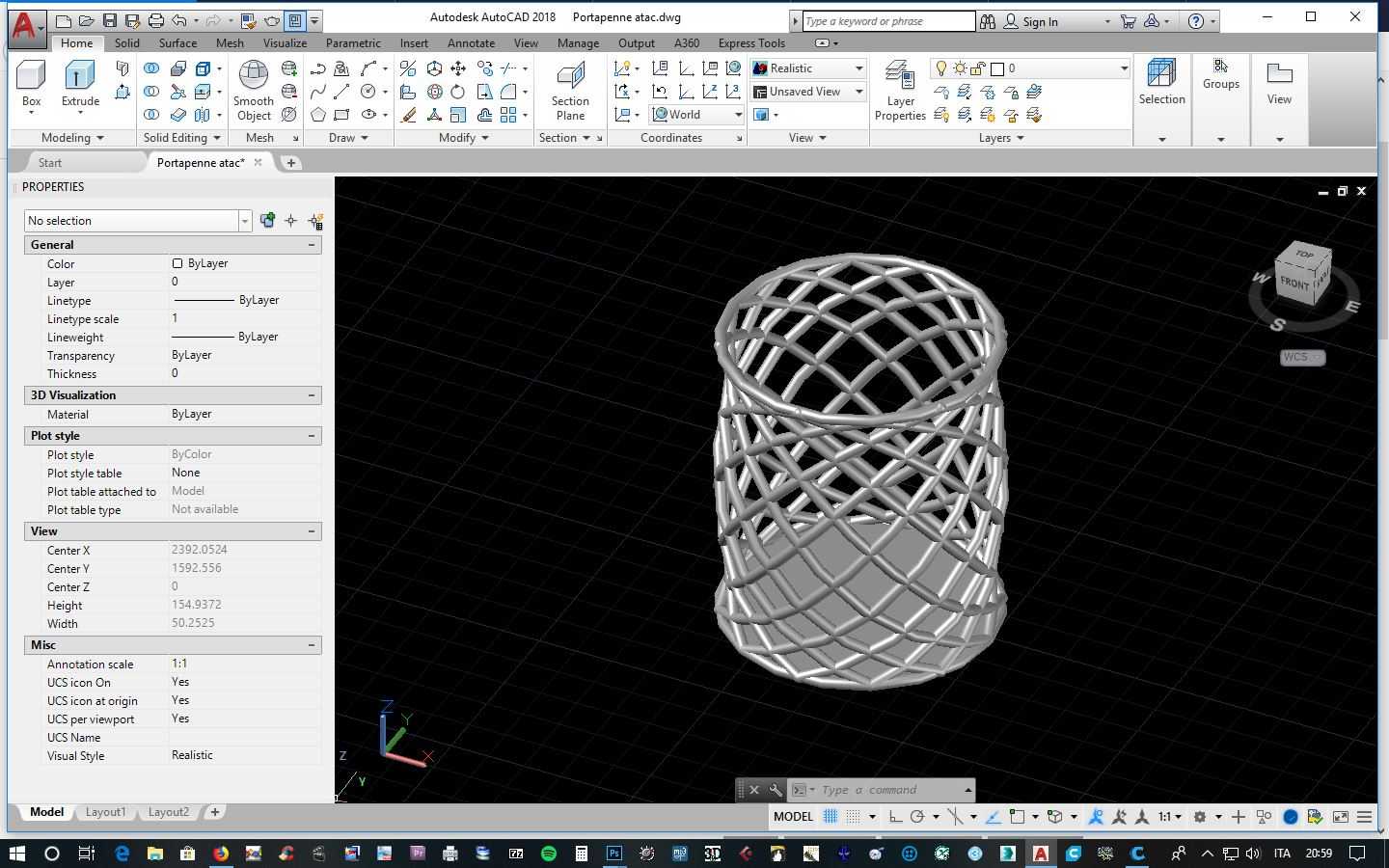Click the keyword search field
The height and width of the screenshot is (868, 1389).
[887, 21]
